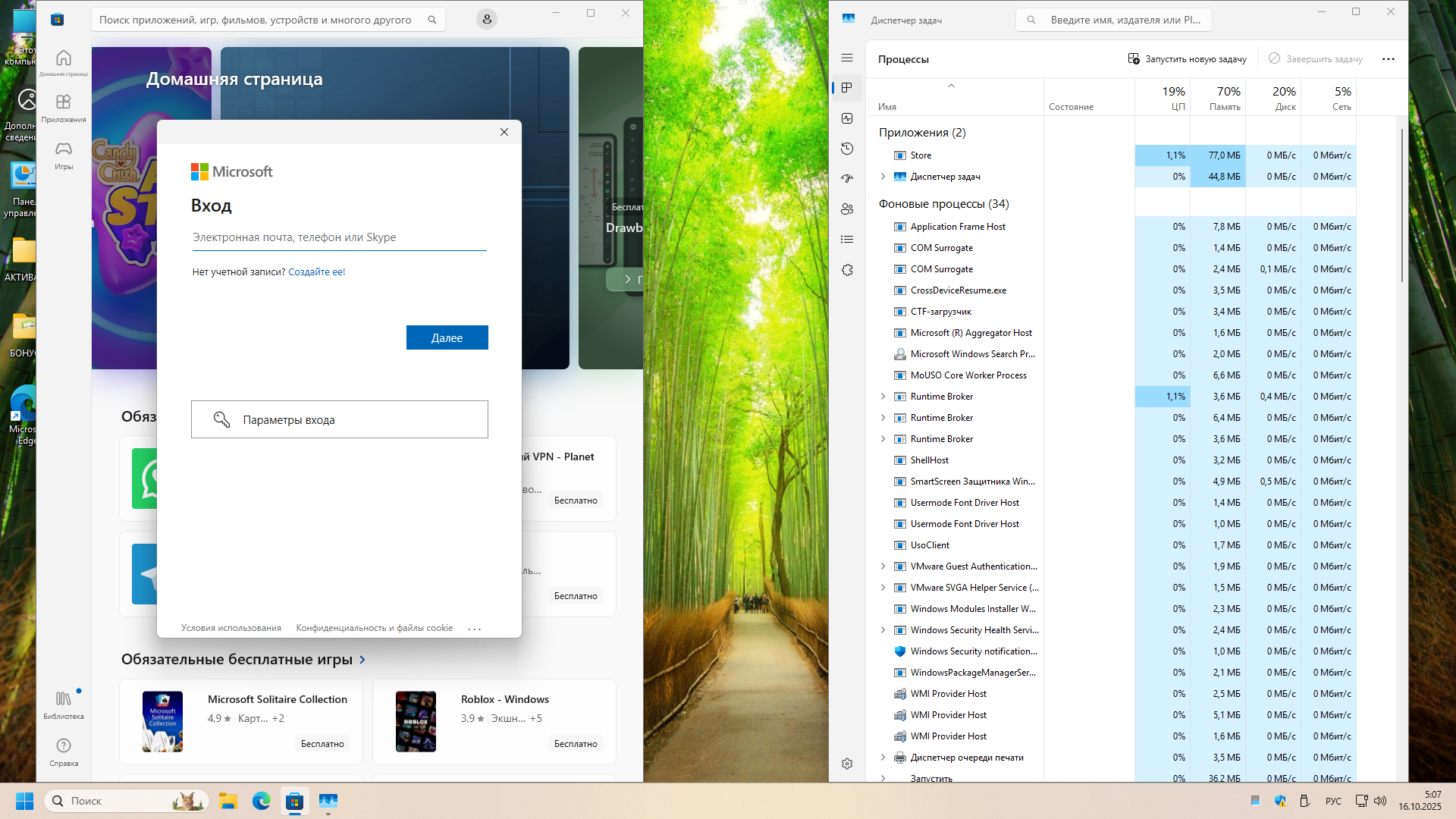
Task: Open Details list icon in Task Manager
Action: (847, 240)
